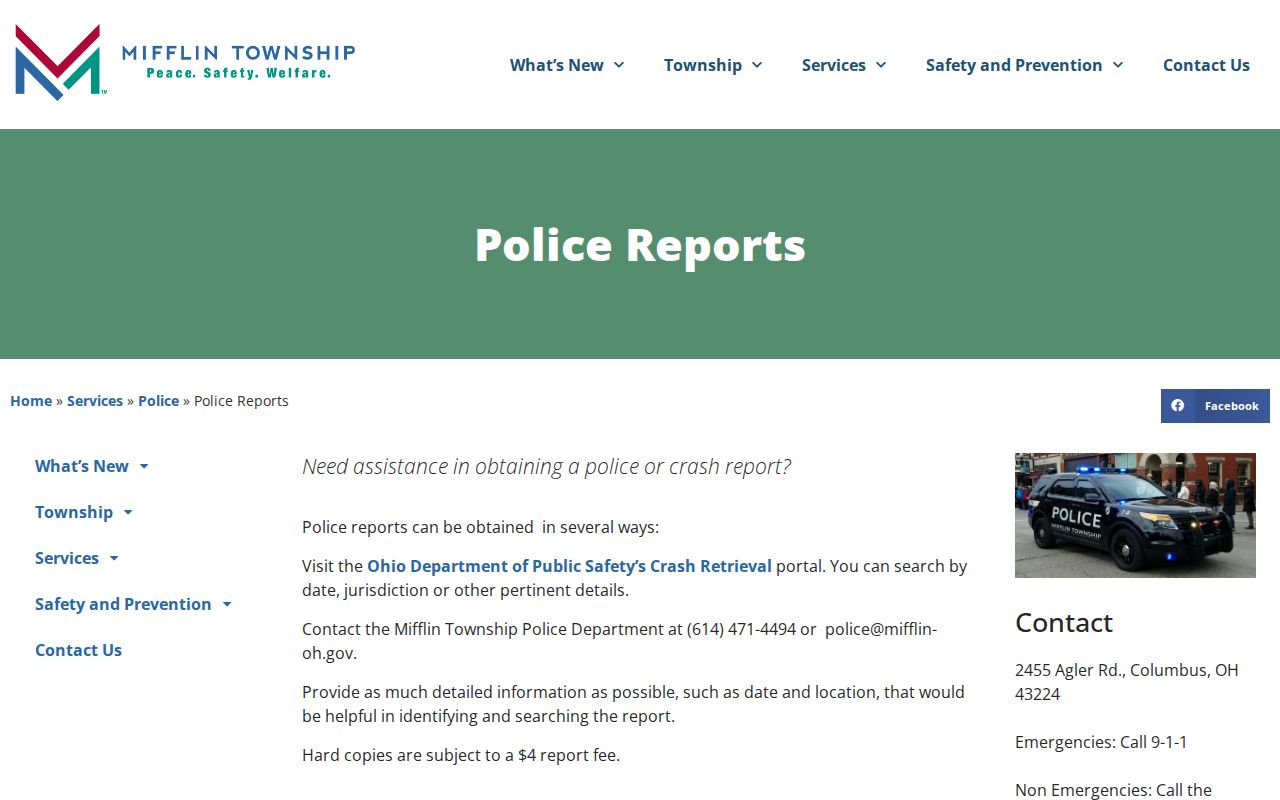Open Safety and Prevention top menu
Screen dimensions: 1280x800
click(1014, 65)
